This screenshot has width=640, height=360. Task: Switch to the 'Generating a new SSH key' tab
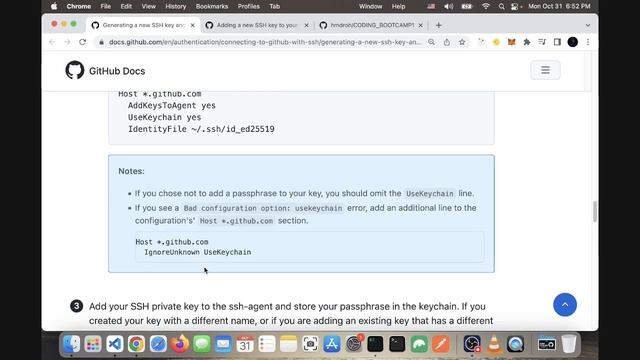pyautogui.click(x=143, y=25)
